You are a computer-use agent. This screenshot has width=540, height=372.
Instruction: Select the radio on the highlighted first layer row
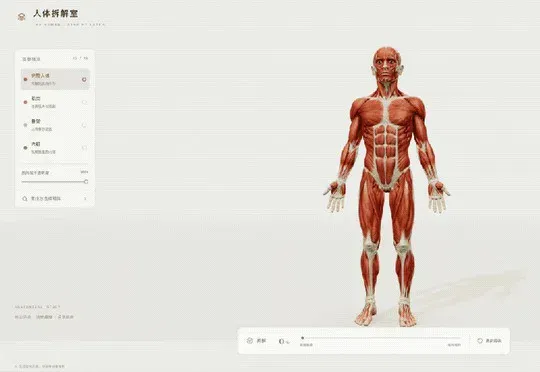[84, 80]
